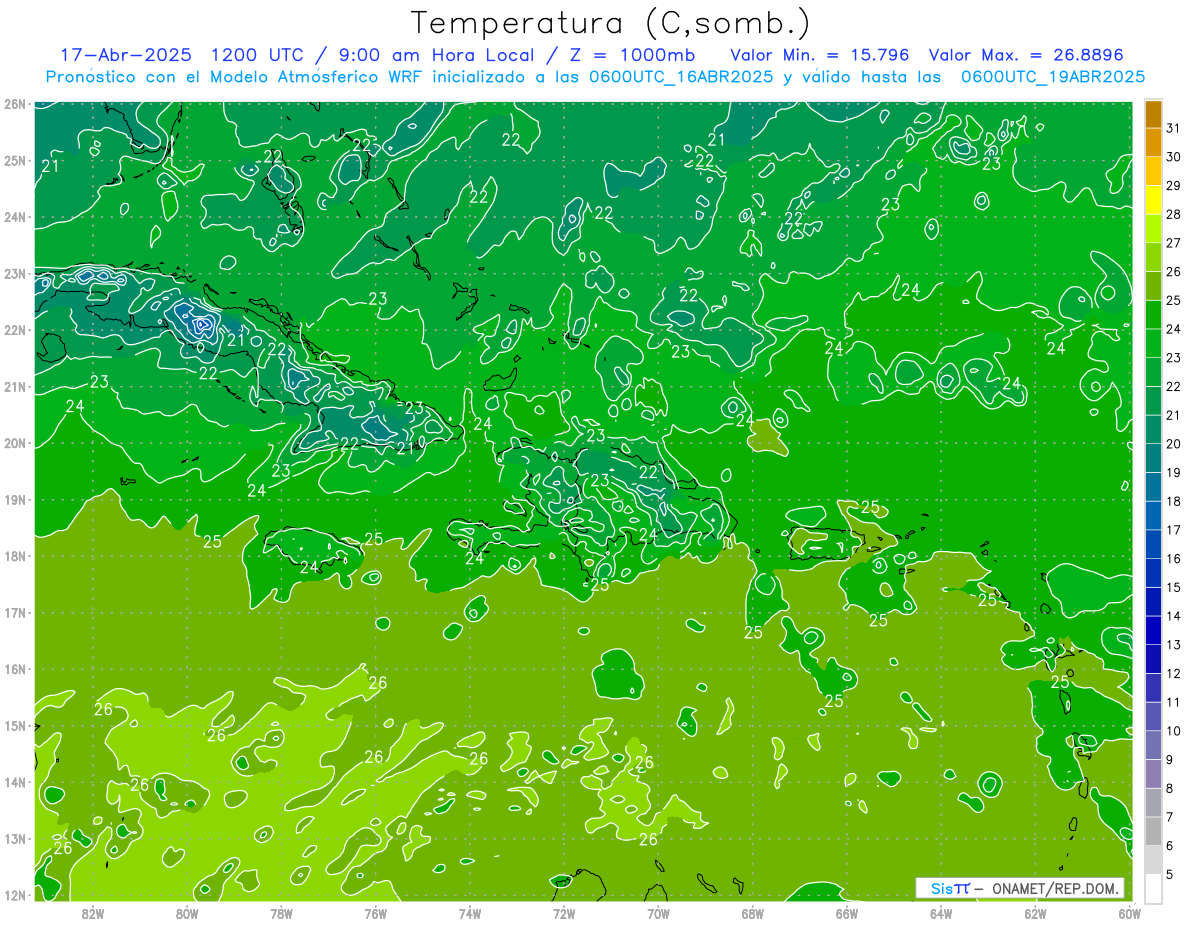
Task: Click the 72W longitude axis label
Action: point(564,913)
